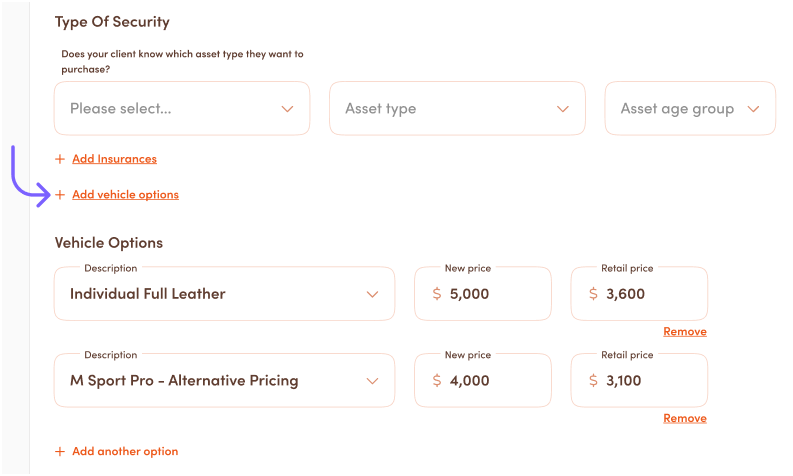Click chevron in Asset age group box
The width and height of the screenshot is (793, 476).
tap(753, 109)
